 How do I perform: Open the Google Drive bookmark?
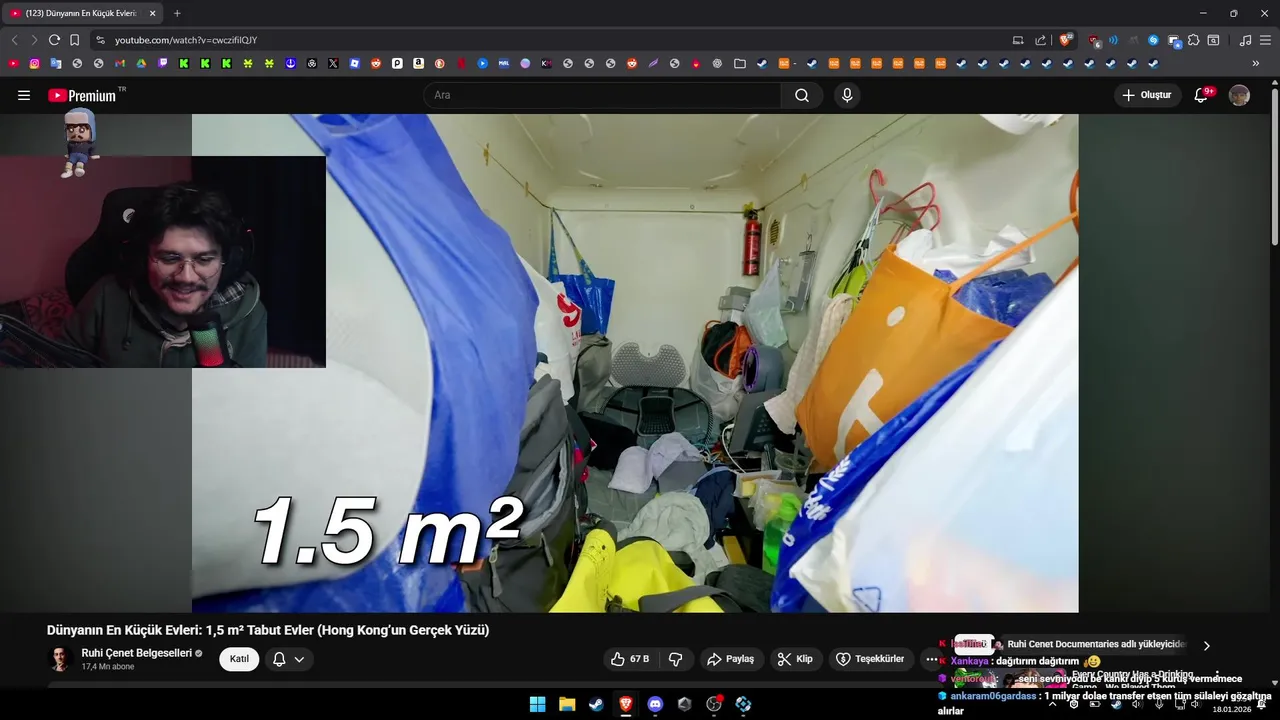click(x=141, y=63)
